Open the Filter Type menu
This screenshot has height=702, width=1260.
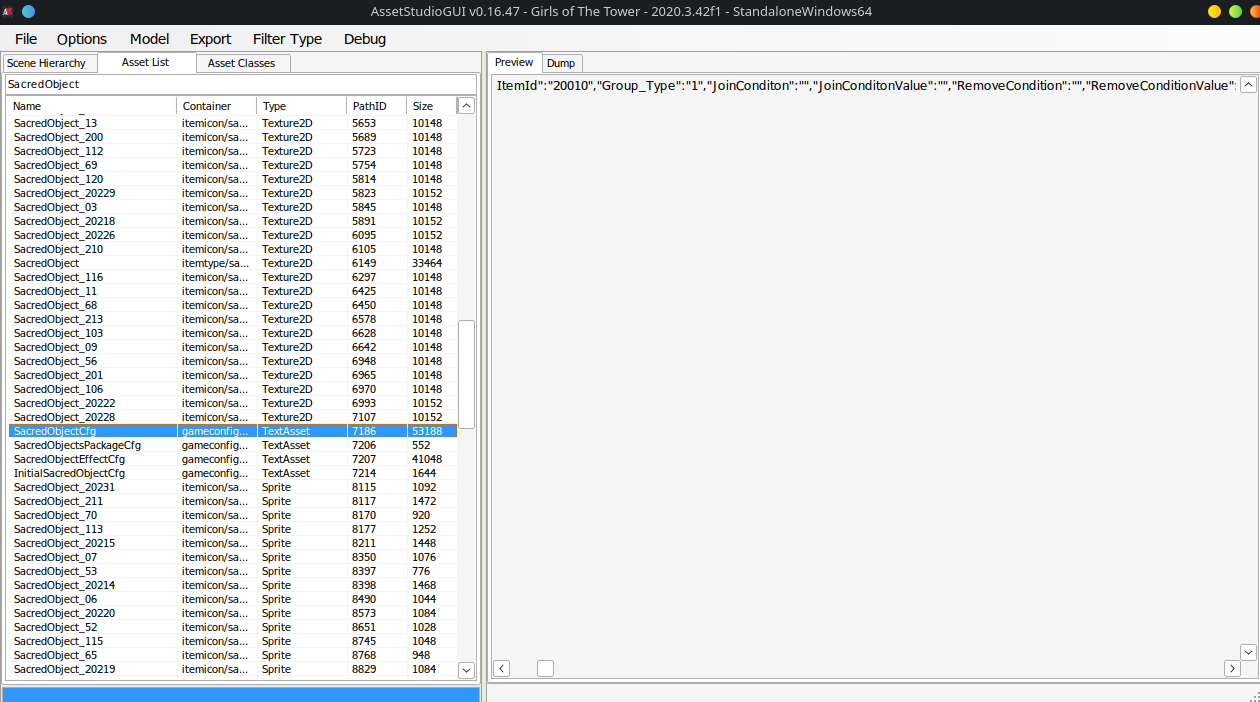point(287,39)
